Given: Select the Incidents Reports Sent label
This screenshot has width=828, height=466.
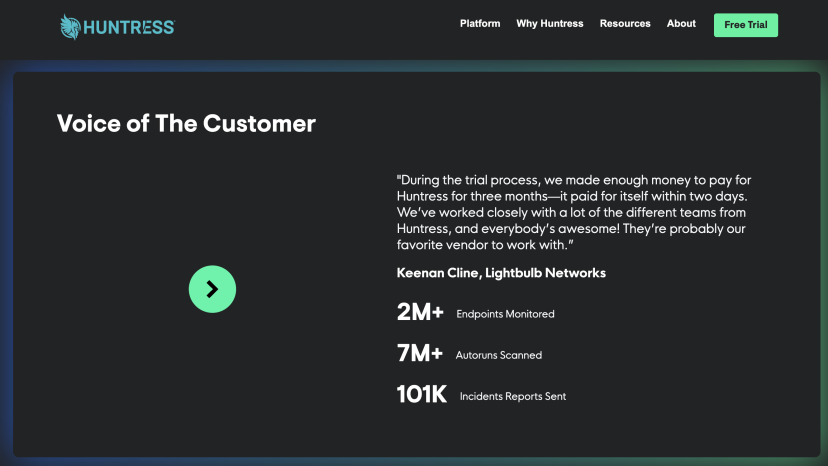Looking at the screenshot, I should [x=512, y=397].
